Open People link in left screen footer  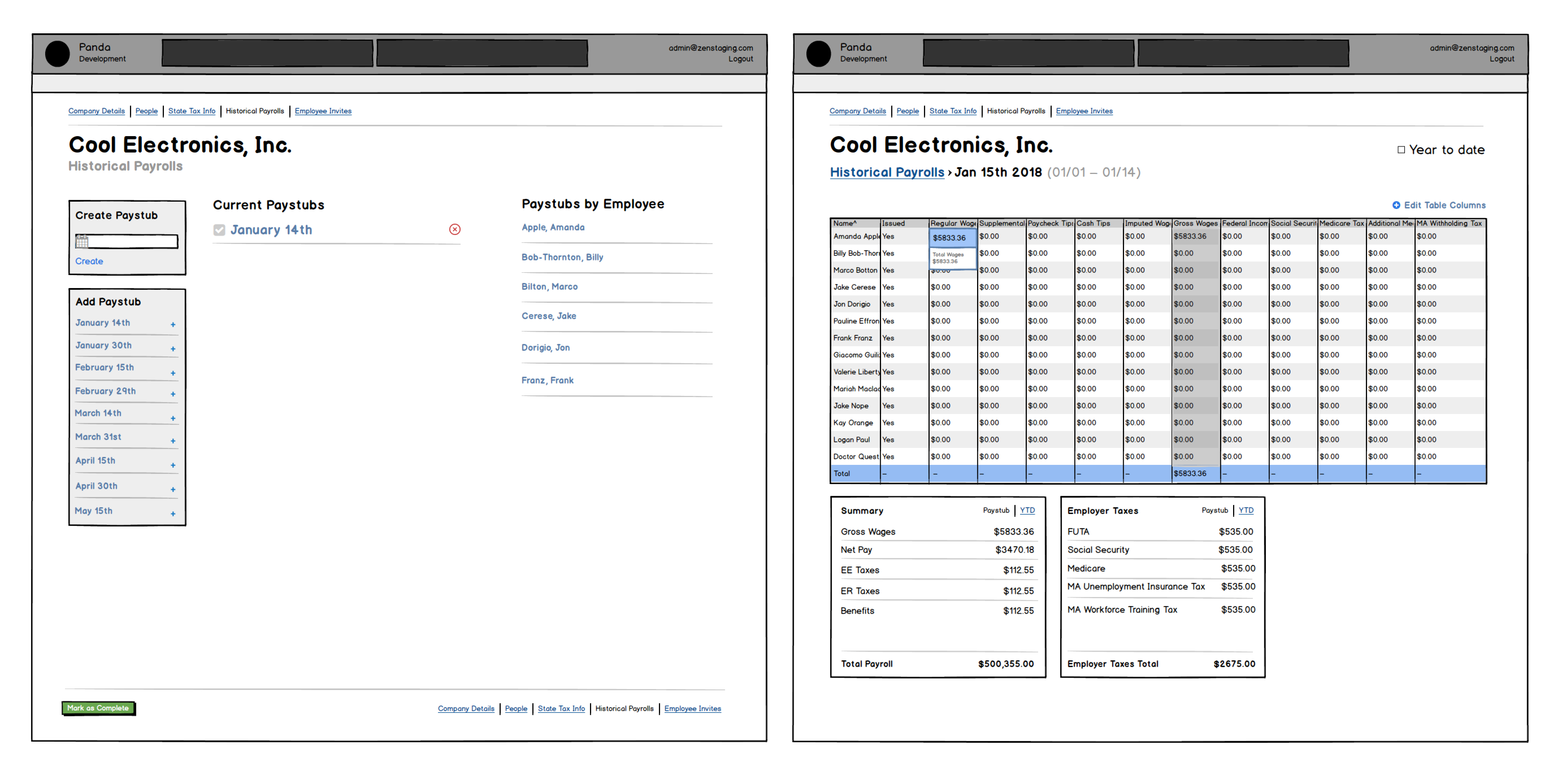[x=516, y=708]
